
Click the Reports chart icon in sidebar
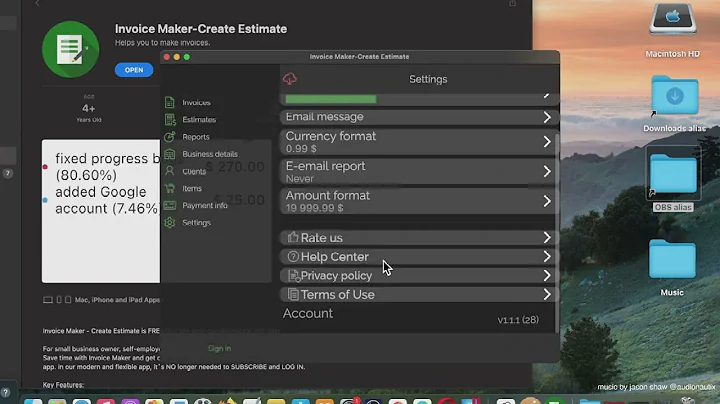(x=169, y=136)
